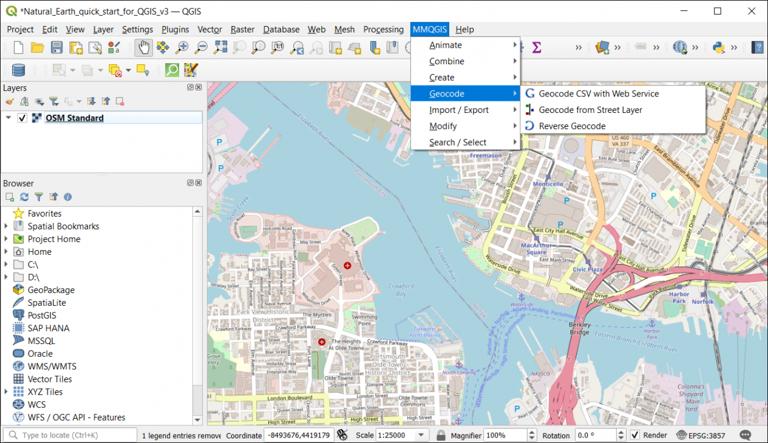Open the Layer Styling paintbrush in Layers panel
This screenshot has height=443, width=768.
click(9, 101)
